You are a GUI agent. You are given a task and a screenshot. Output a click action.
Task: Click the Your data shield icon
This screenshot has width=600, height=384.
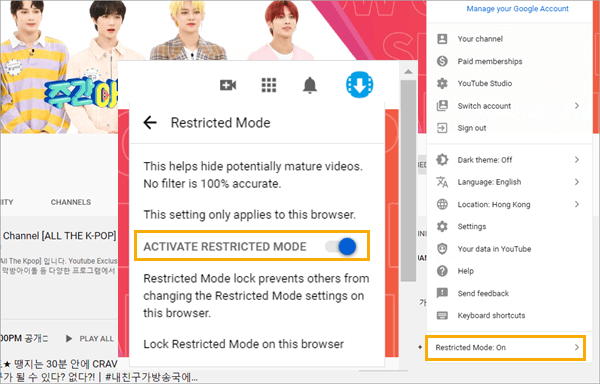[442, 249]
